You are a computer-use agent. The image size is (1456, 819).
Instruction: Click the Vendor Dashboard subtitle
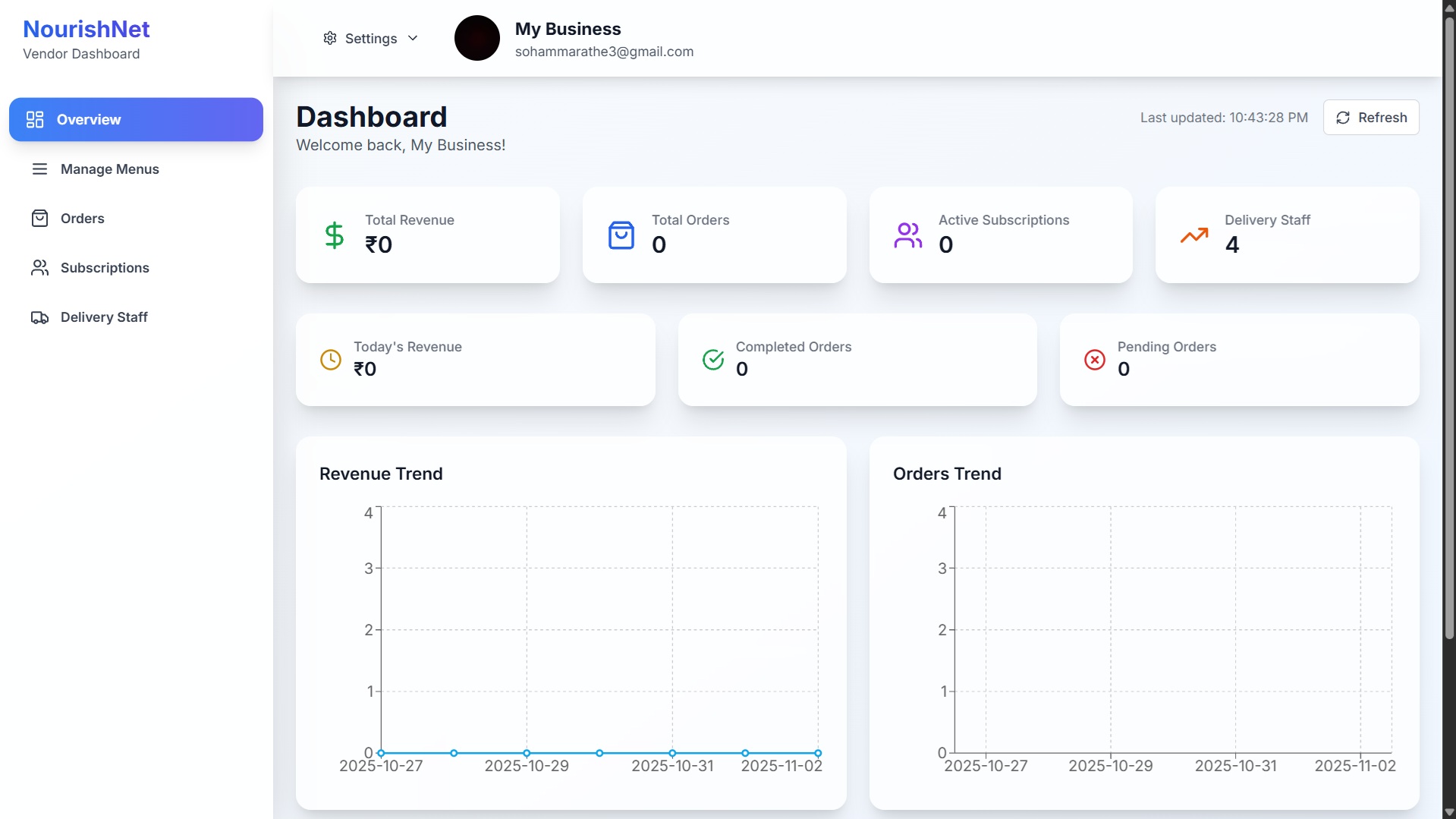(x=81, y=54)
